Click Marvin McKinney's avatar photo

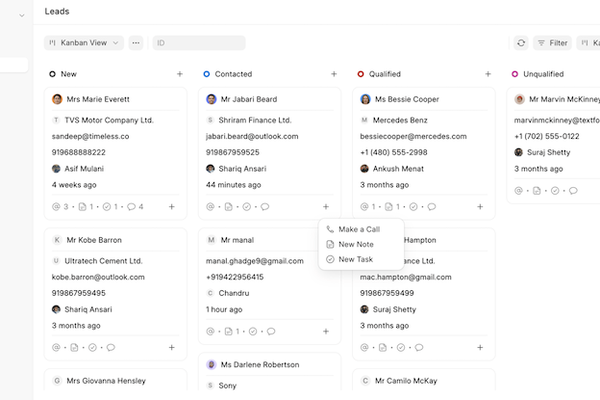519,99
